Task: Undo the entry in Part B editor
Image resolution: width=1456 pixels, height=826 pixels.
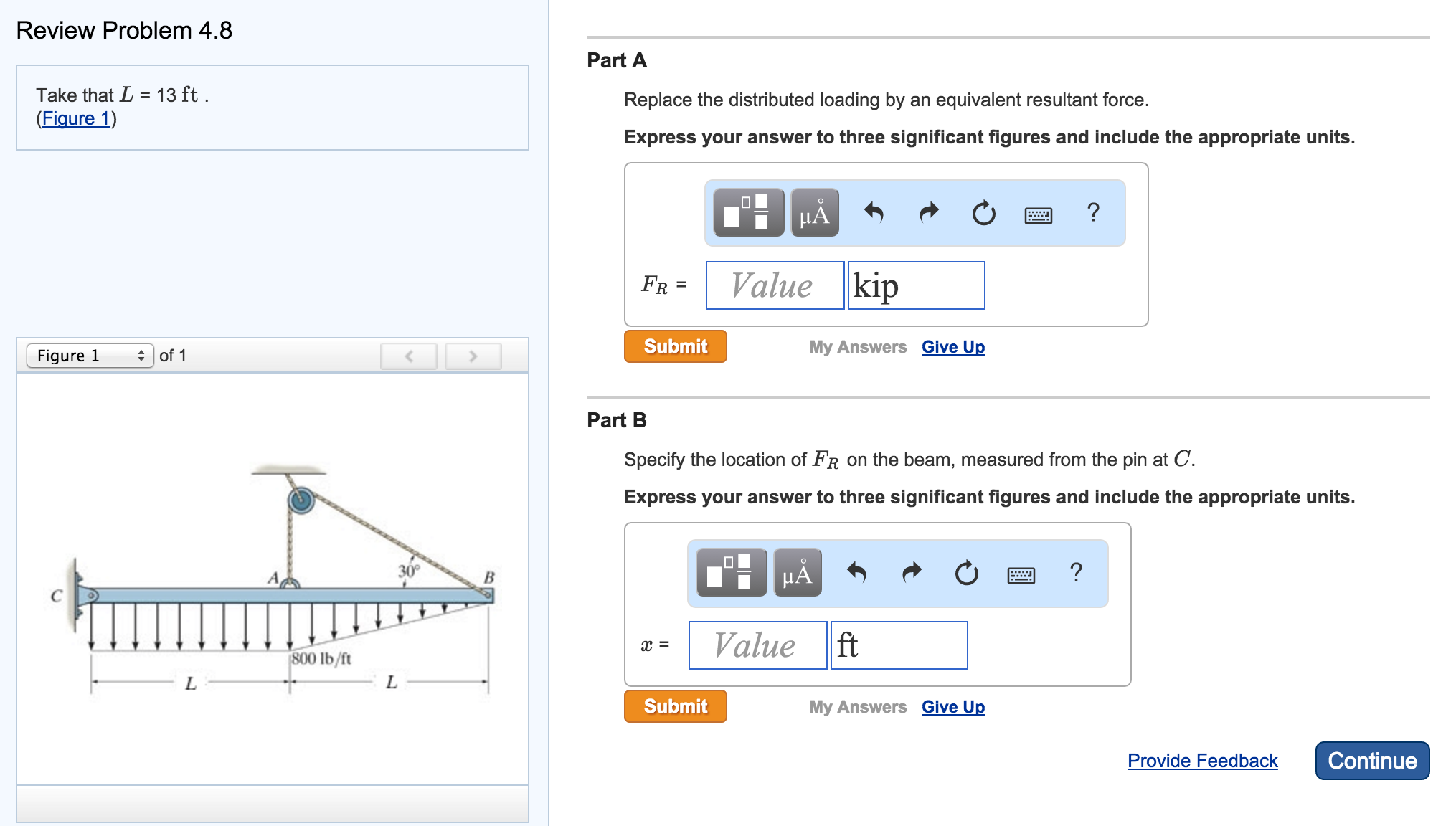Action: click(x=859, y=572)
